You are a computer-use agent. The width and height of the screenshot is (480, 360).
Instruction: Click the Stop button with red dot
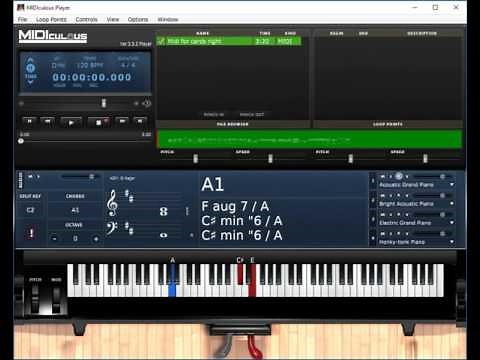pos(99,122)
